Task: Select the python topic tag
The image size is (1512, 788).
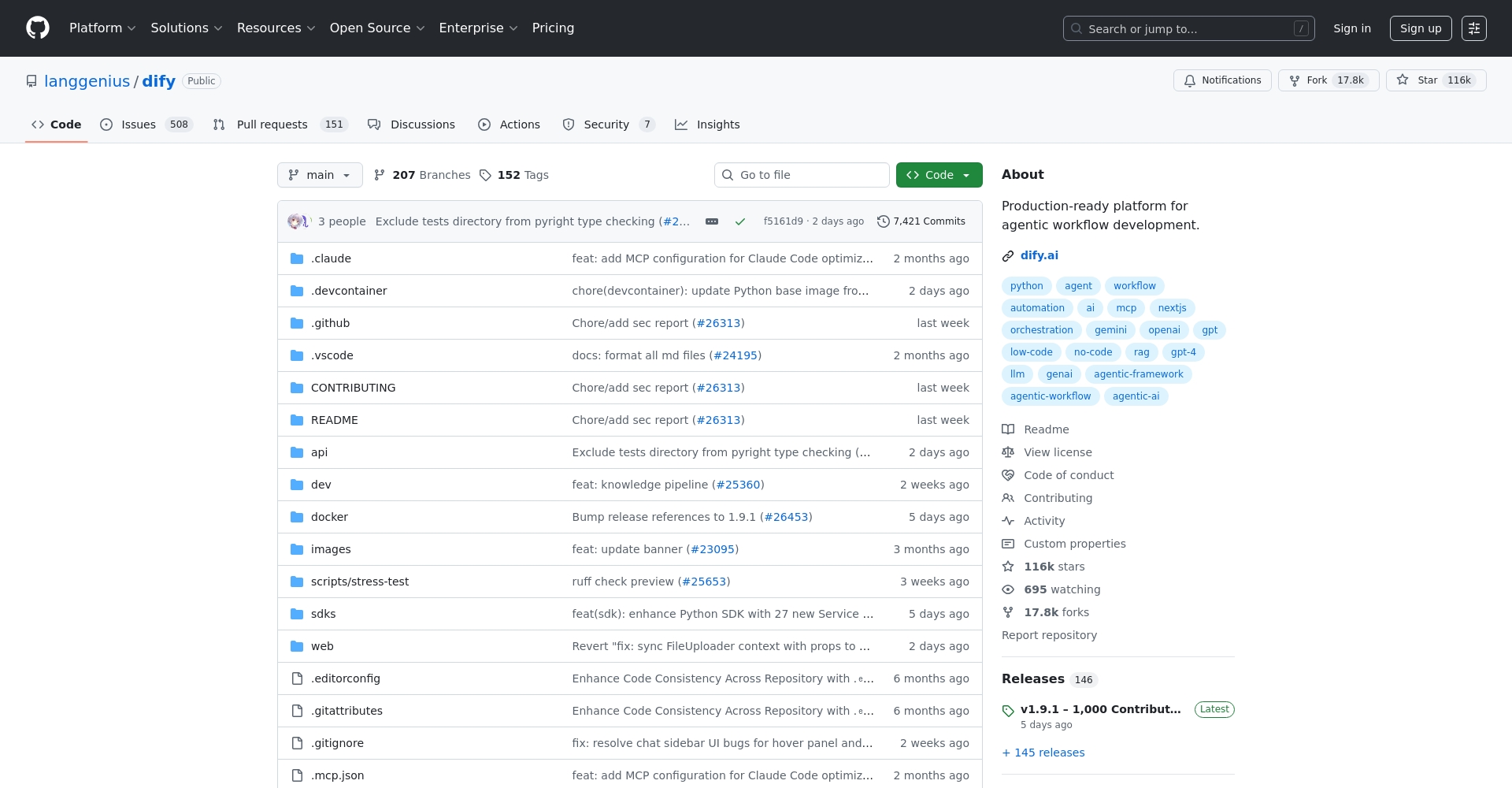Action: 1026,286
